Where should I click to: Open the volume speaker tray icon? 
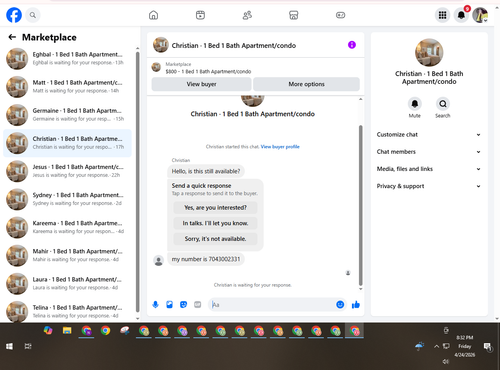pyautogui.click(x=446, y=361)
